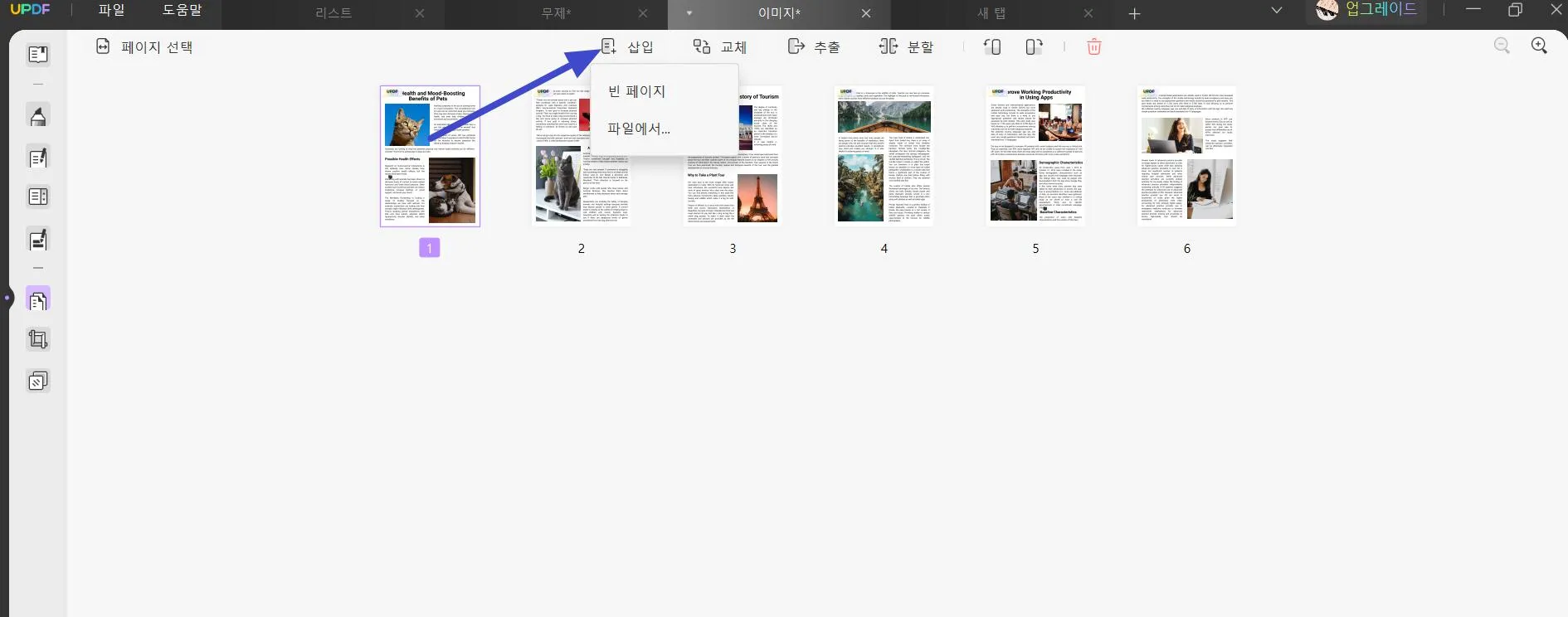Image resolution: width=1568 pixels, height=617 pixels.
Task: Rotate page counterclockwise icon
Action: [992, 47]
